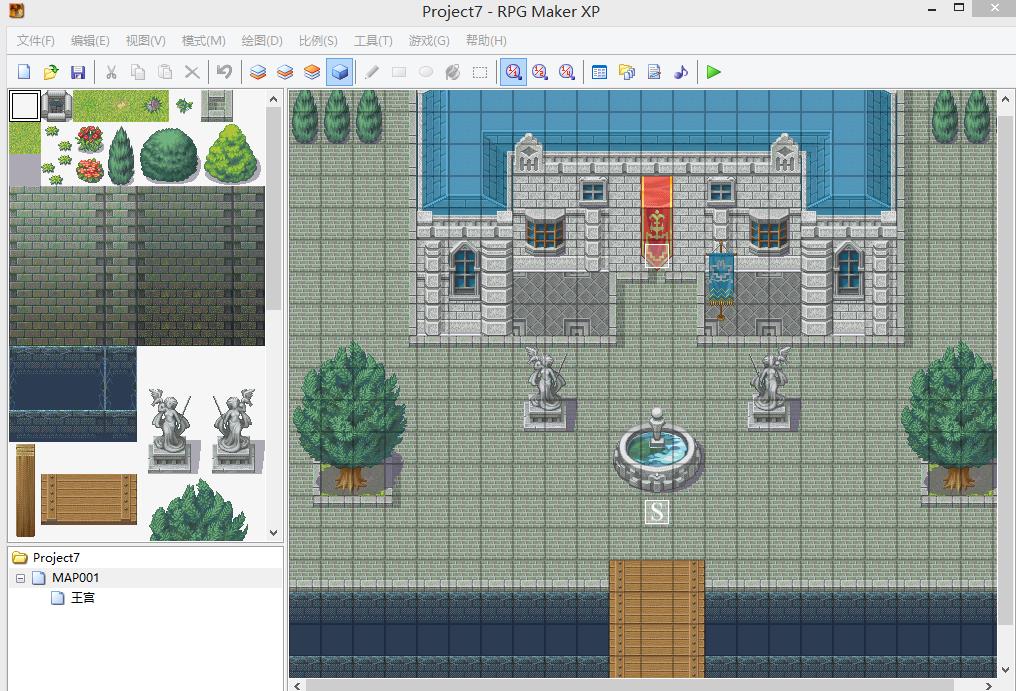
Task: Pick the round green bush tile
Action: (169, 154)
